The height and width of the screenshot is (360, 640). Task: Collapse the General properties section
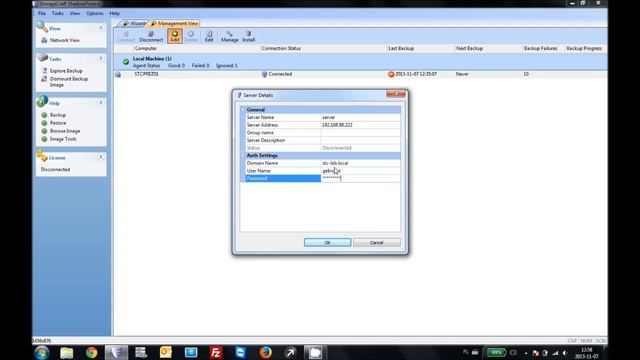(x=243, y=110)
